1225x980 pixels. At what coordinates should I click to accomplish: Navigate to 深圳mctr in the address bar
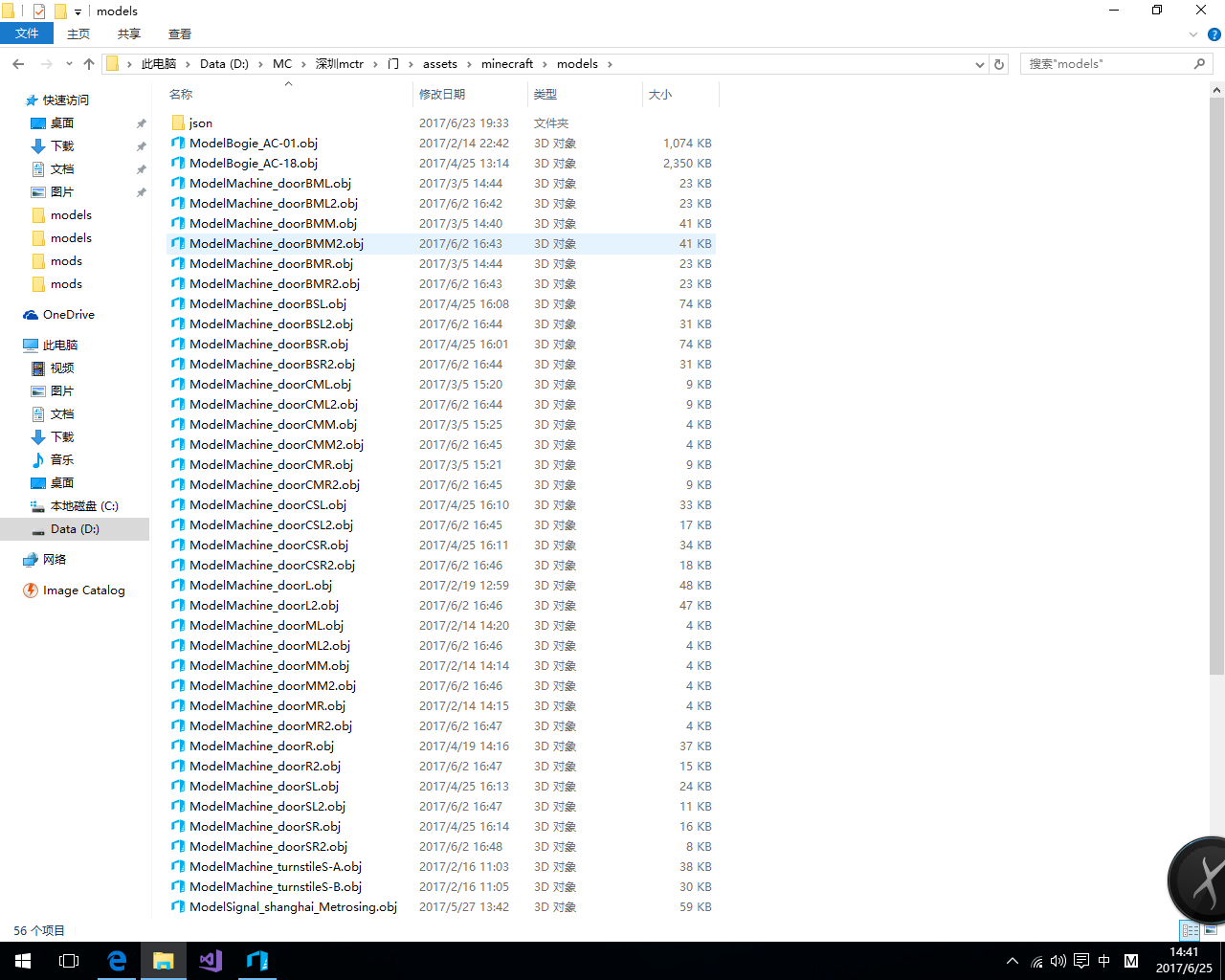tap(340, 64)
